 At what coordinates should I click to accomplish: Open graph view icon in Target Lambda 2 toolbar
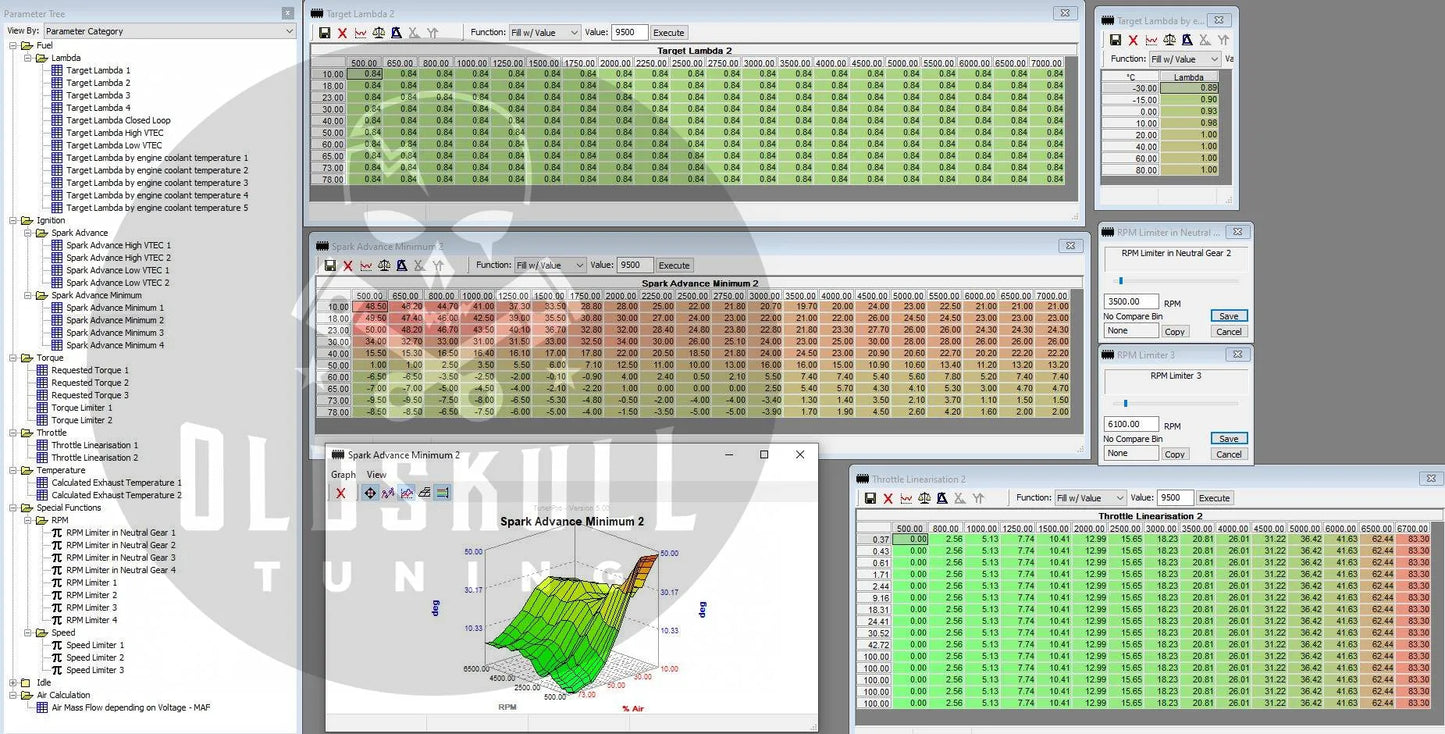coord(360,33)
